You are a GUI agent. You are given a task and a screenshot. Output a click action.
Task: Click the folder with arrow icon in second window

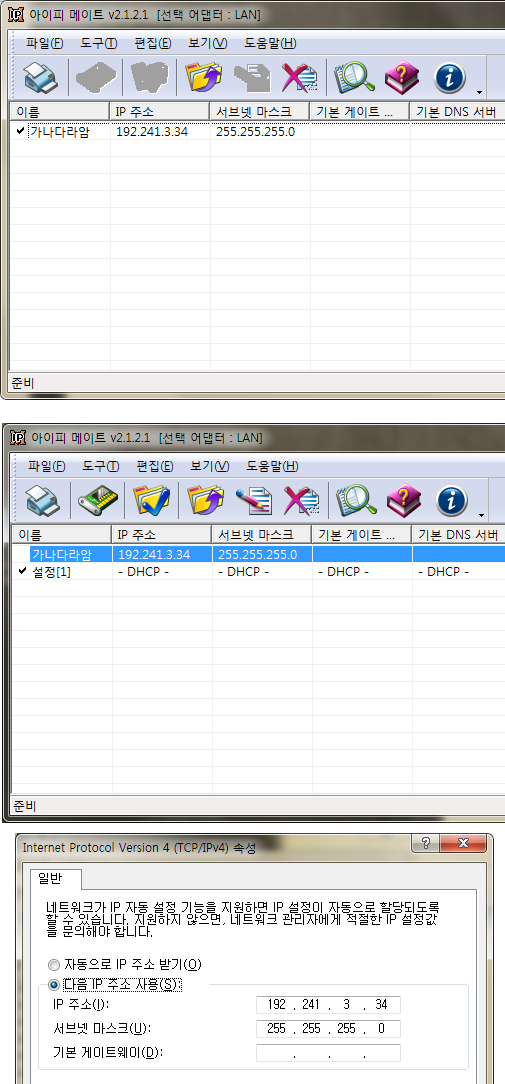point(206,501)
